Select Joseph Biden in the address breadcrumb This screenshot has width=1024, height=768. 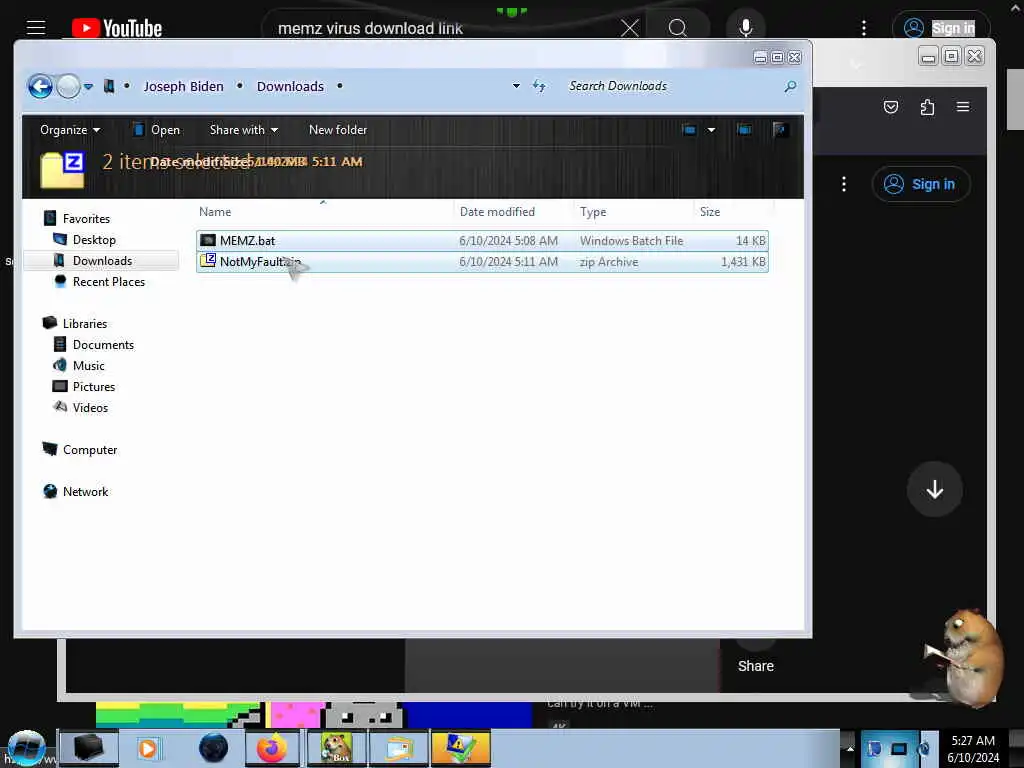point(184,86)
